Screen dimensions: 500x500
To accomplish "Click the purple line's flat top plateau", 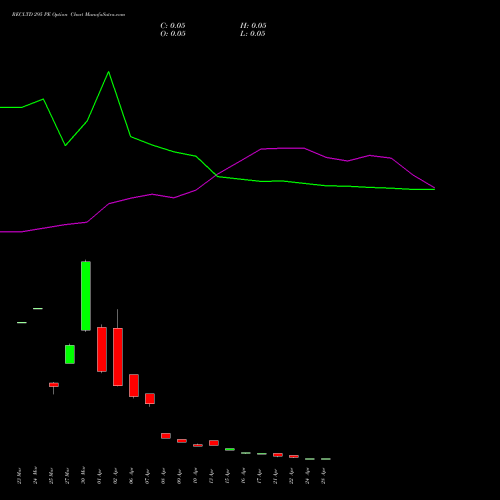I will click(x=283, y=148).
